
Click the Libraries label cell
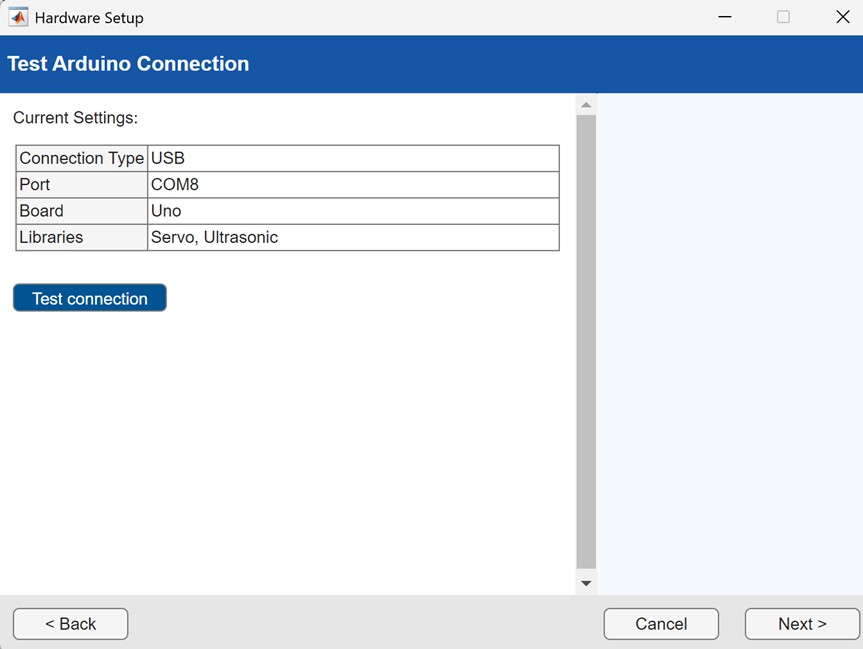tap(82, 237)
